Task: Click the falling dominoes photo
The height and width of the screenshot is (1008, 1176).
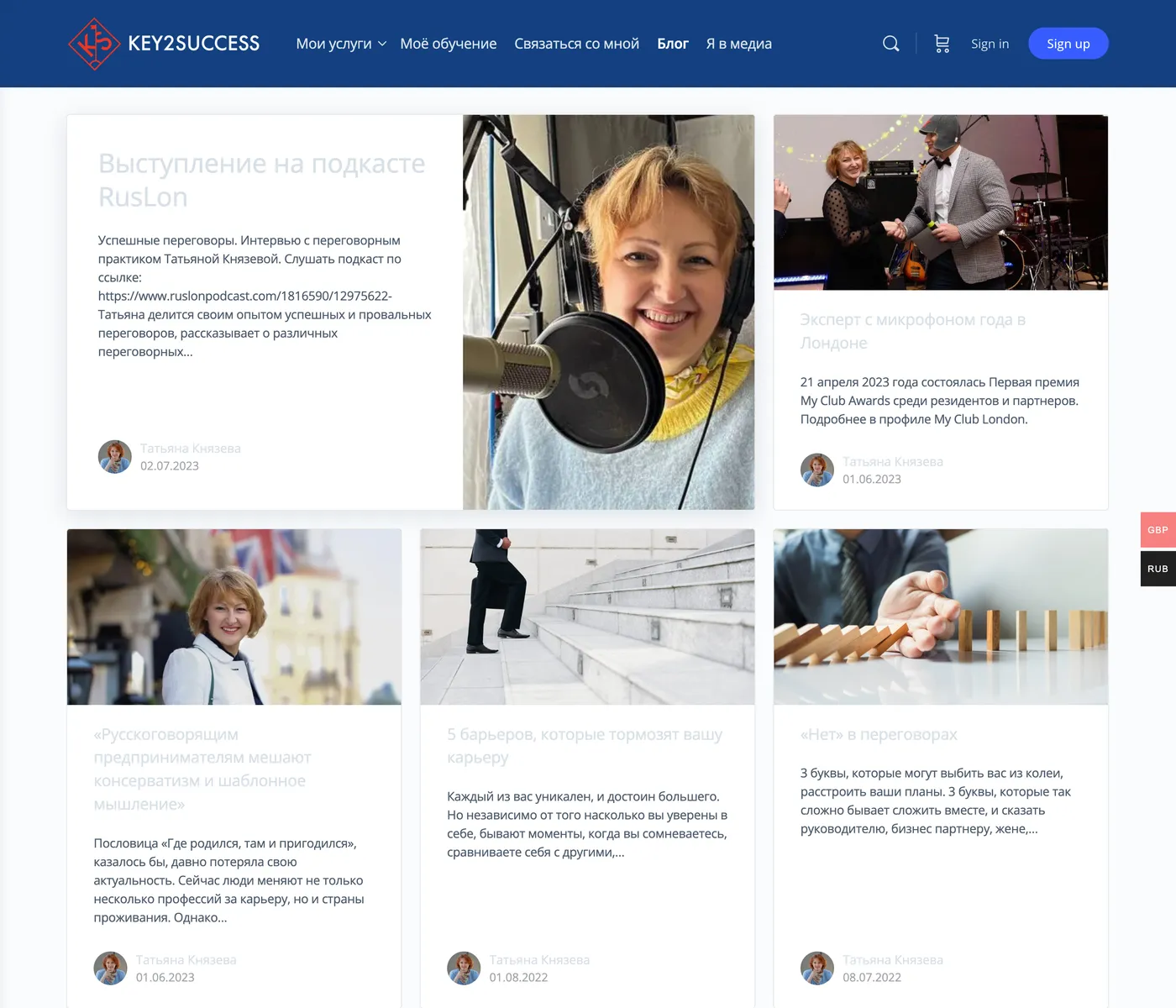Action: pos(941,617)
